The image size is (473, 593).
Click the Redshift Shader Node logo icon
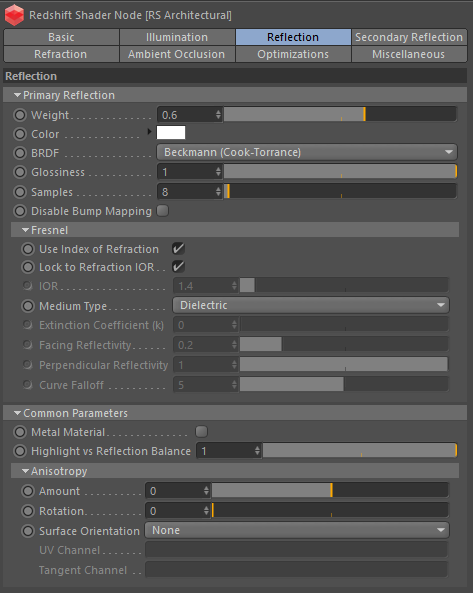pos(14,15)
